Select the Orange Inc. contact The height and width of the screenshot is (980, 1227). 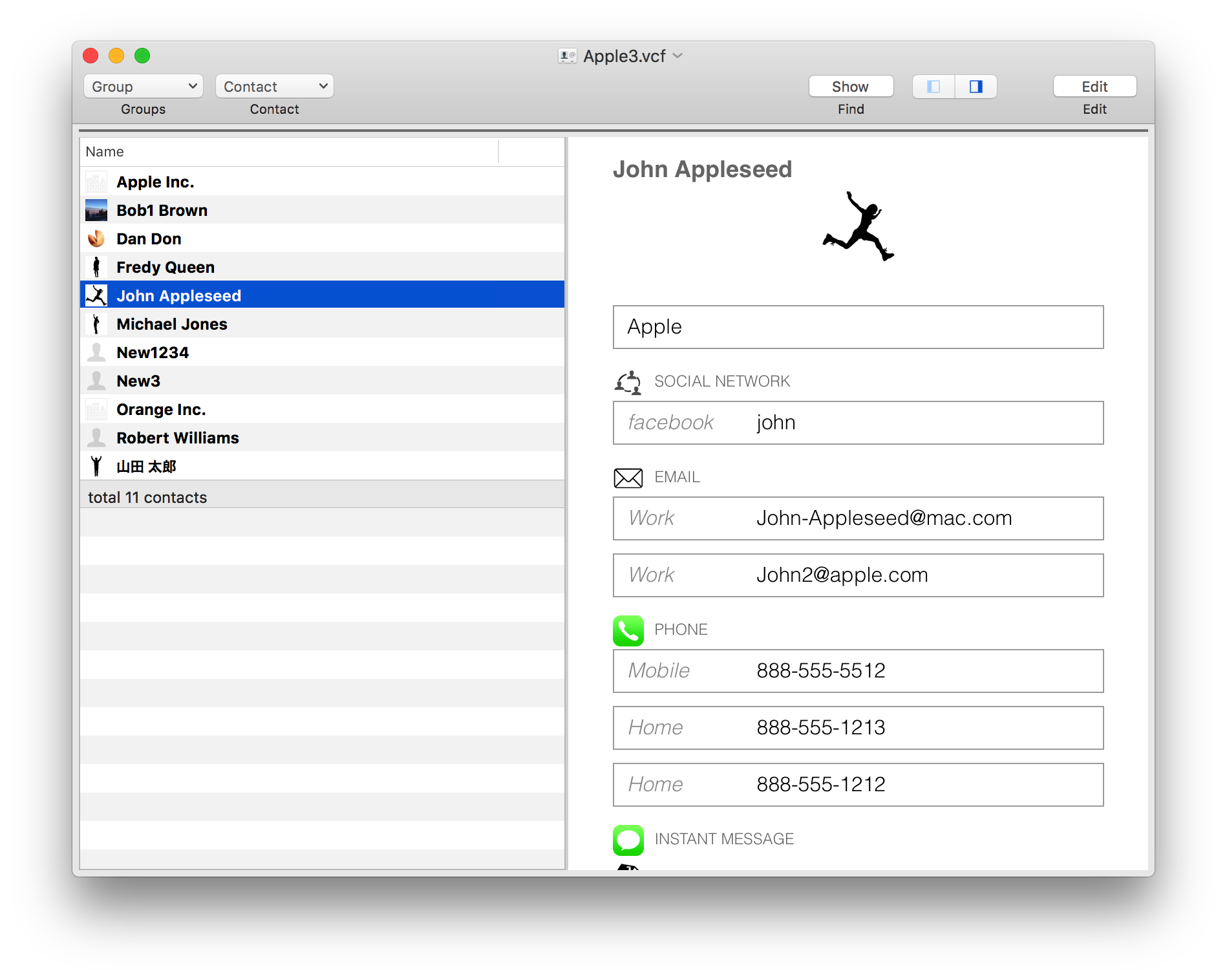(x=322, y=409)
